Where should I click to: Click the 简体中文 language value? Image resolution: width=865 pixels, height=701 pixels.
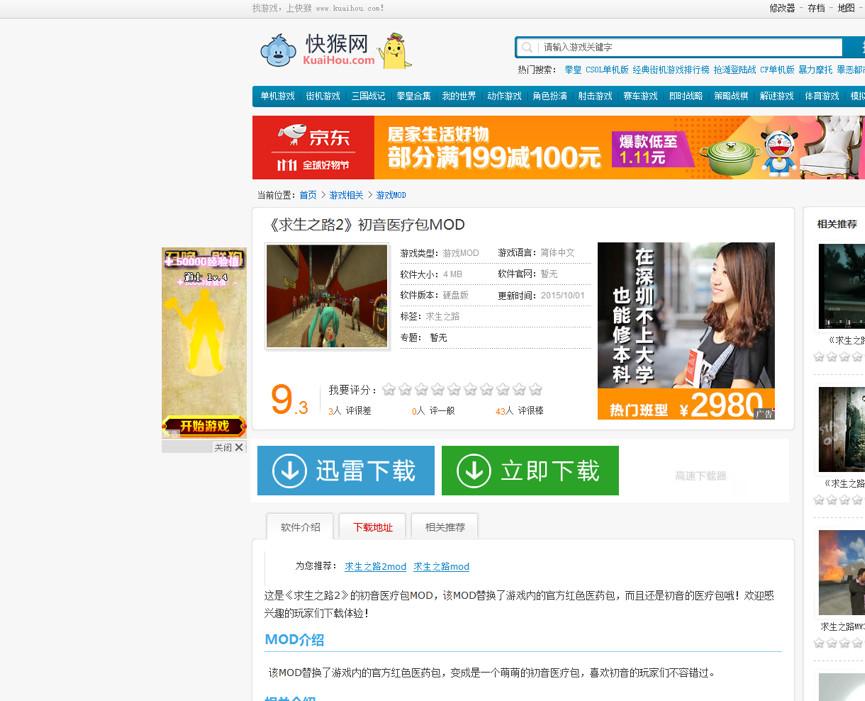click(558, 253)
